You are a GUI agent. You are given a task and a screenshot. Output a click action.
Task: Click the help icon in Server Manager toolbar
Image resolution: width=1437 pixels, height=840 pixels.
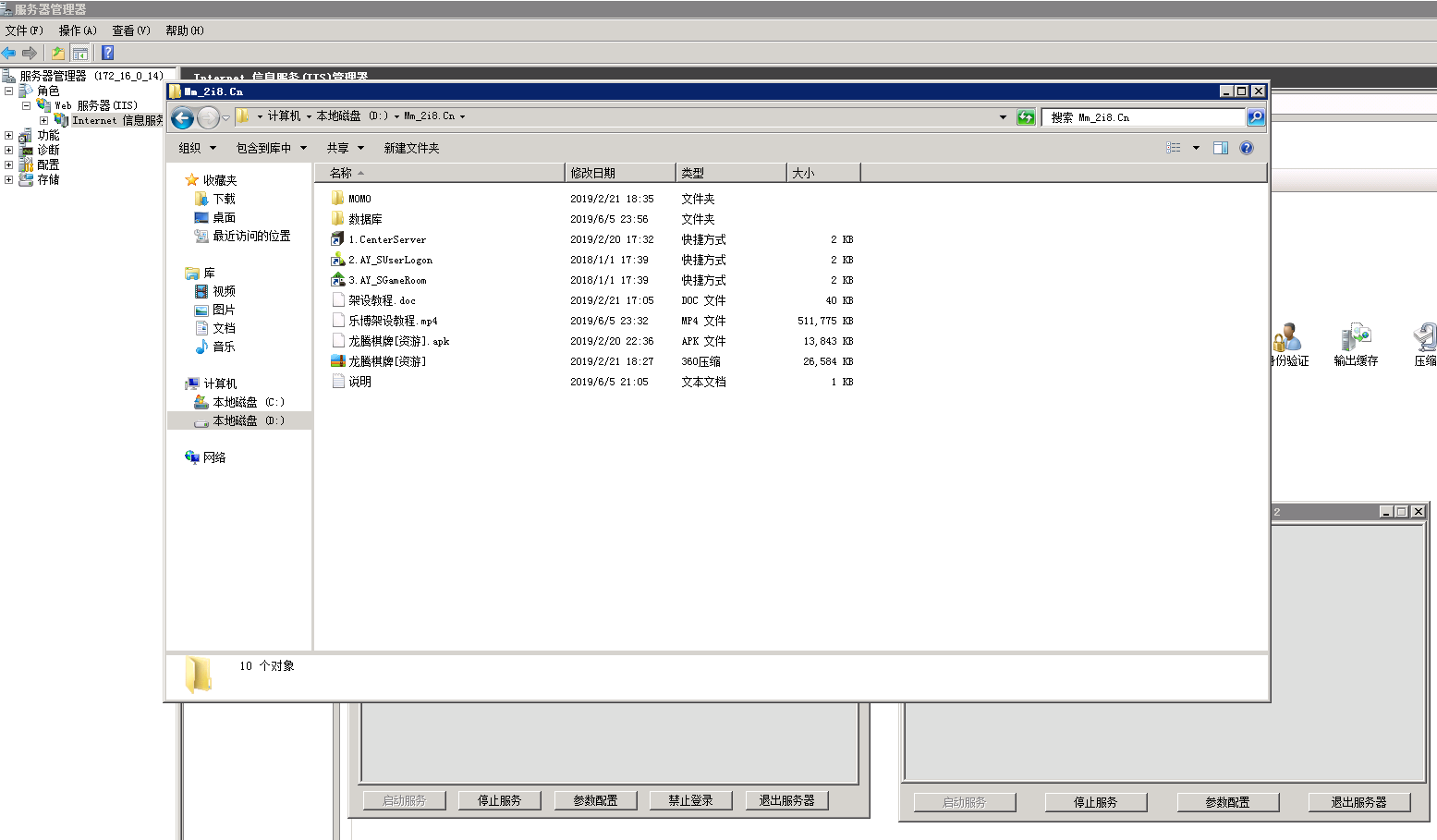[107, 53]
